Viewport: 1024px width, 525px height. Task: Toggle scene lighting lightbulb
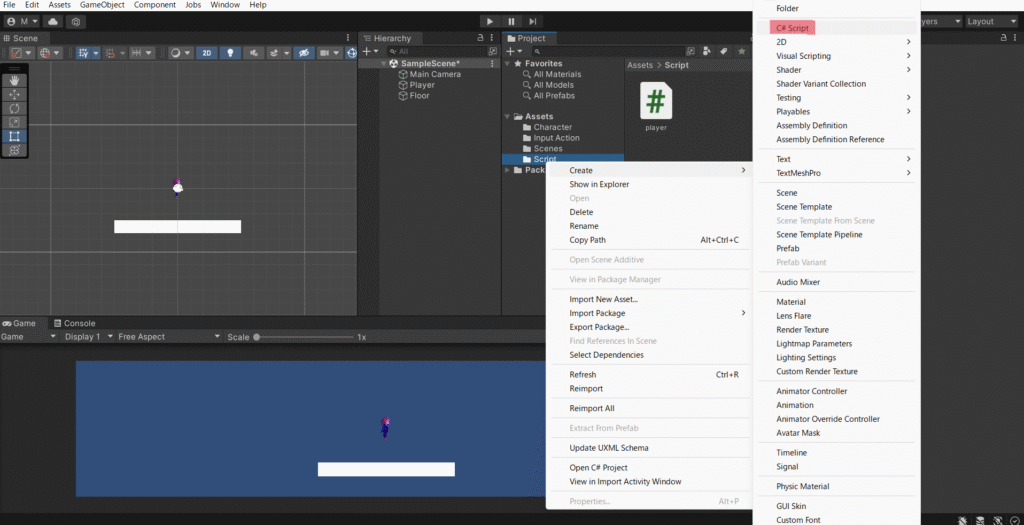click(x=231, y=53)
